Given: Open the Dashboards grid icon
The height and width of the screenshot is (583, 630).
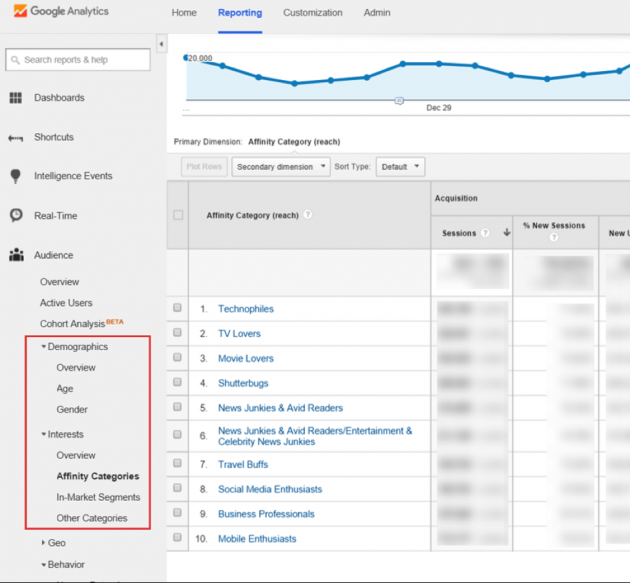Looking at the screenshot, I should tap(16, 98).
